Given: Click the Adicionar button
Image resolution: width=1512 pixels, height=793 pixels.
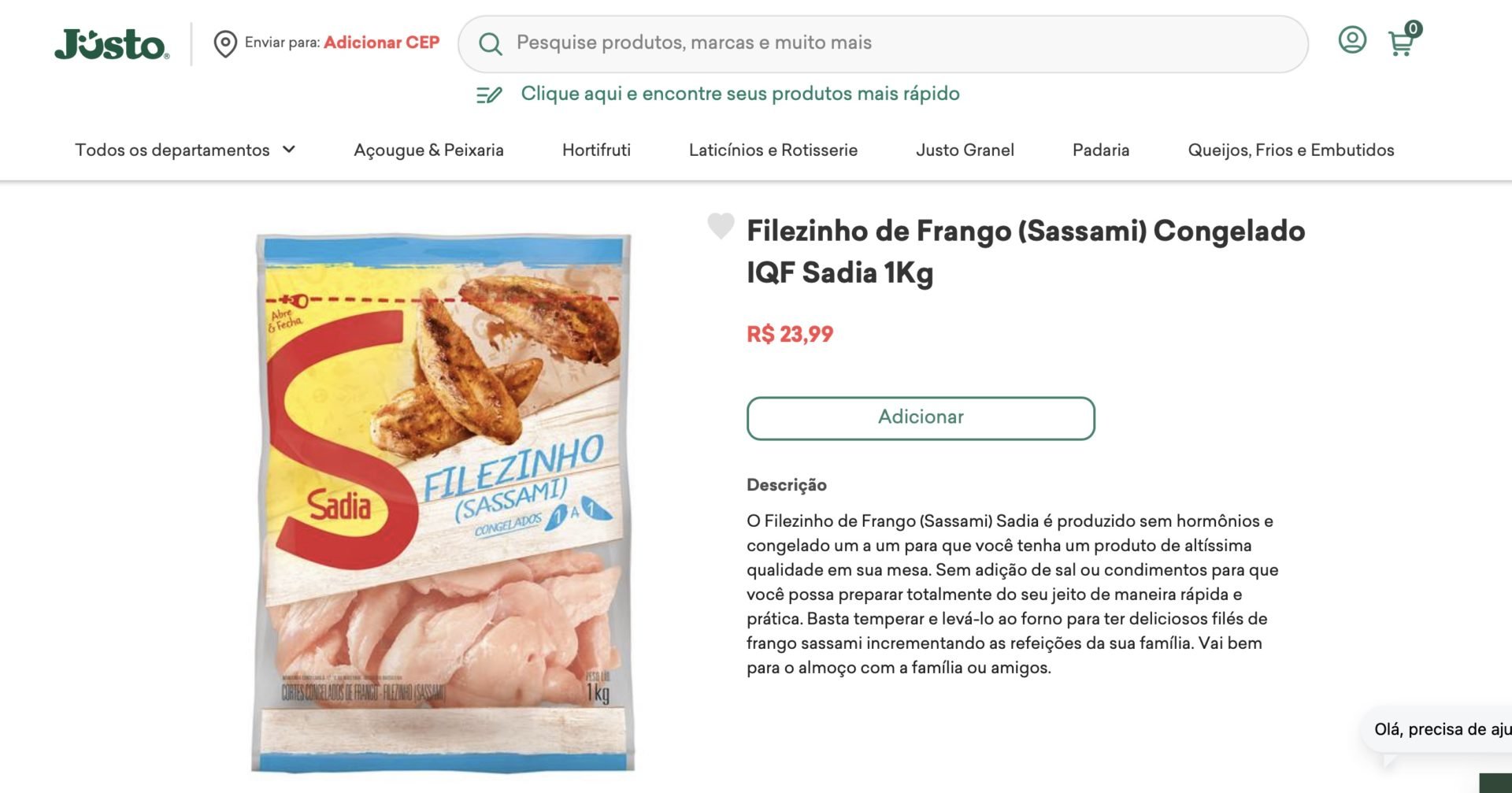Looking at the screenshot, I should (921, 418).
